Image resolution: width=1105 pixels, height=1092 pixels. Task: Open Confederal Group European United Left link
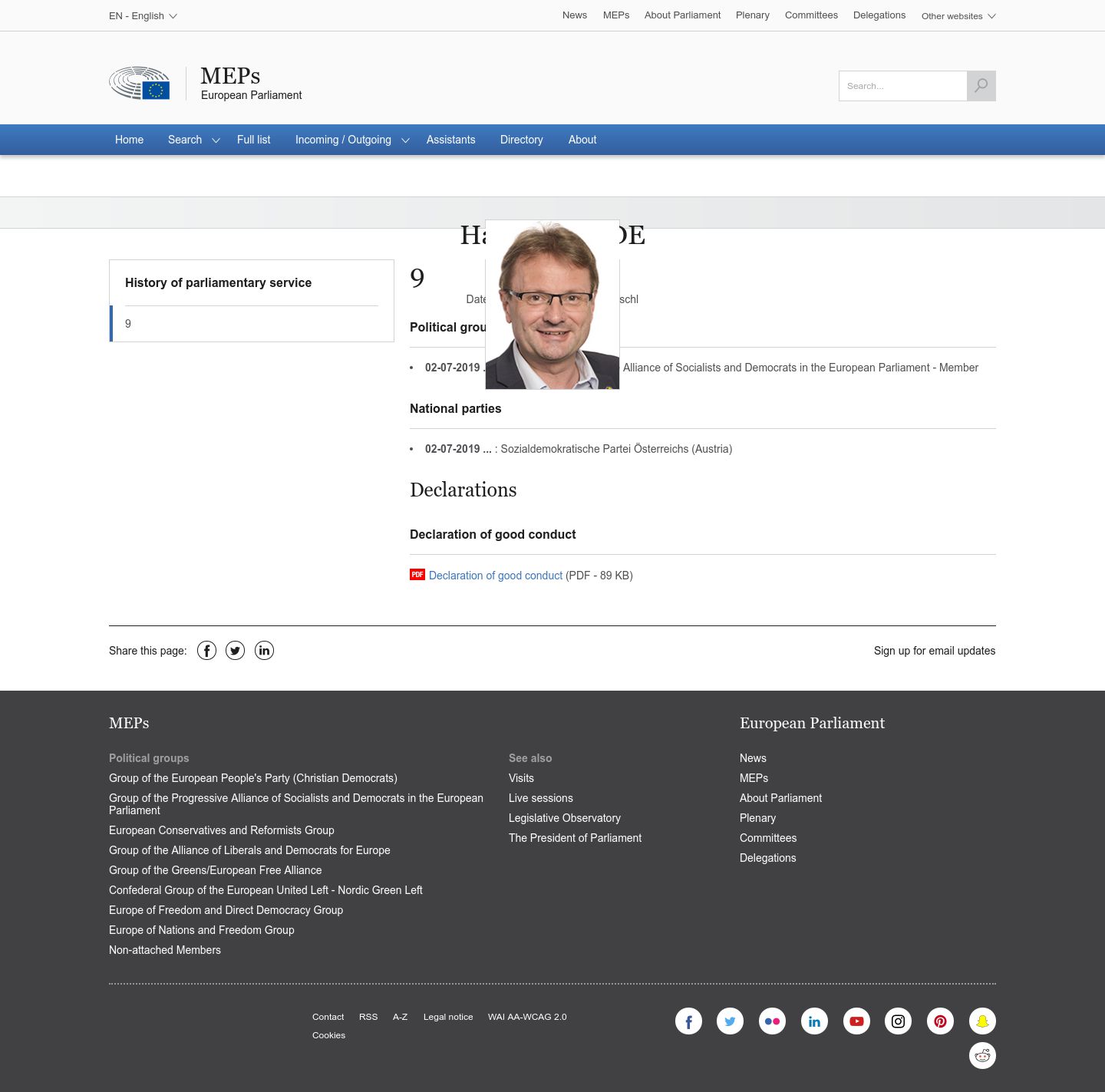(x=266, y=890)
